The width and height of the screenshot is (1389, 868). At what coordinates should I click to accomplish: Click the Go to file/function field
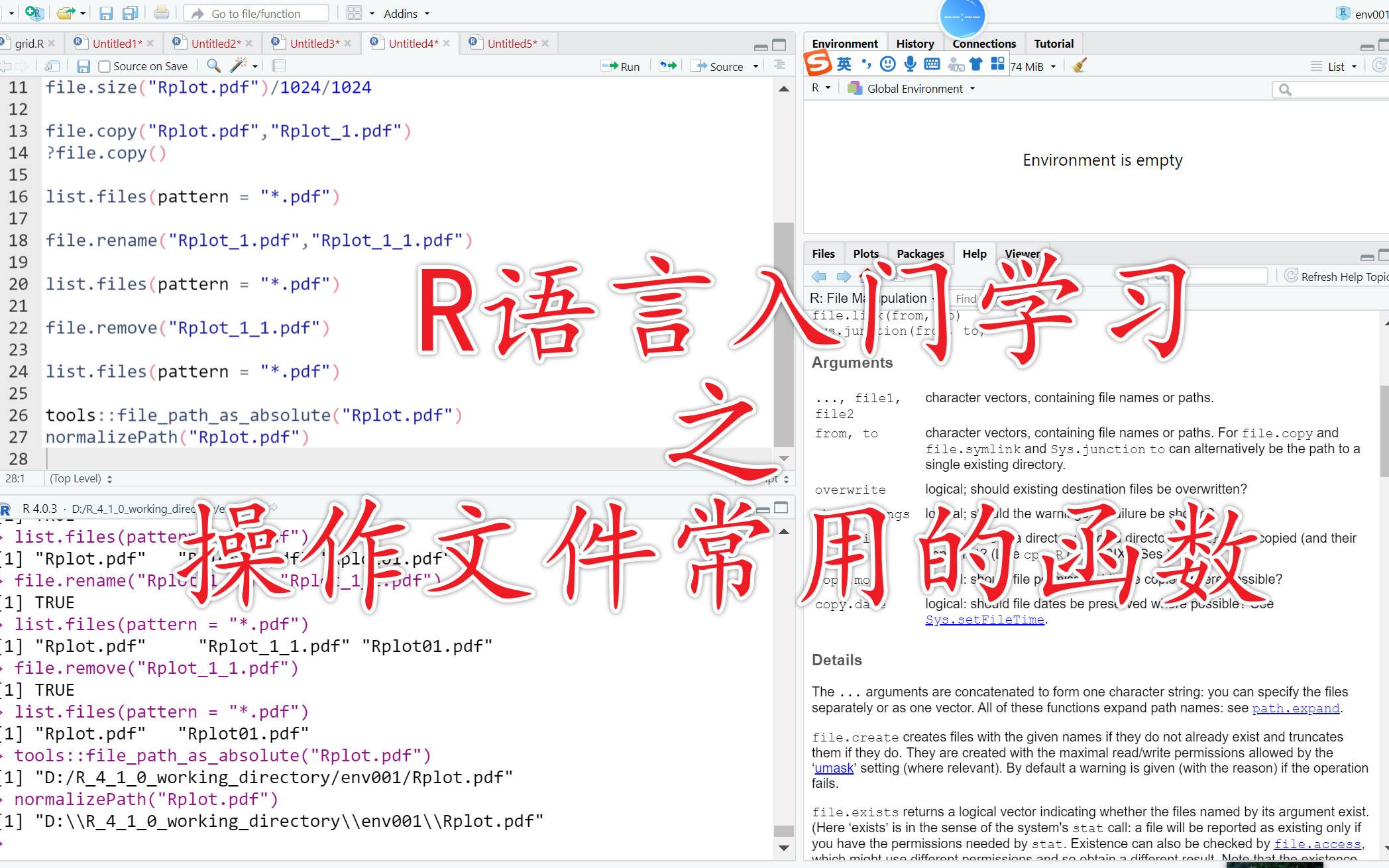pyautogui.click(x=256, y=13)
